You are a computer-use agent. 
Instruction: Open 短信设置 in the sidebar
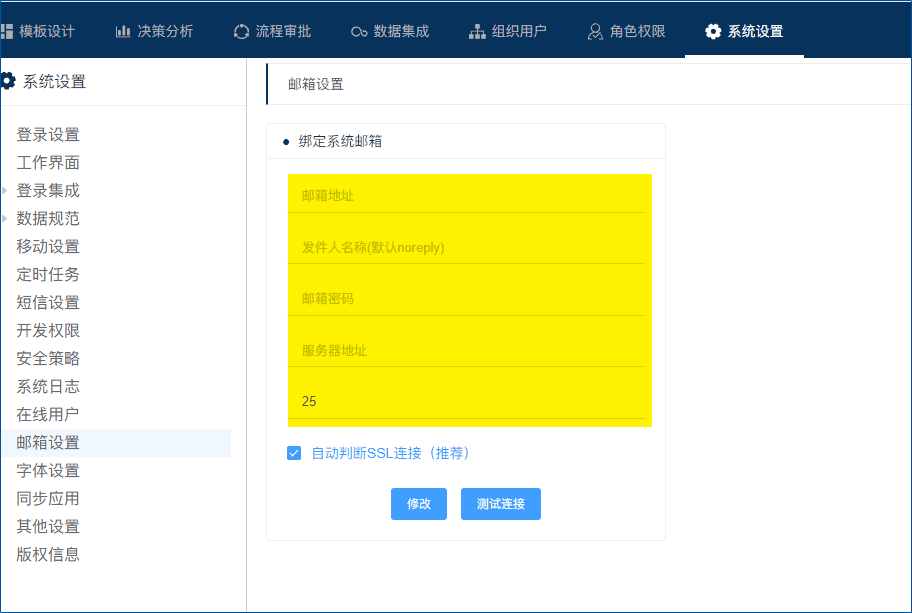pos(48,302)
